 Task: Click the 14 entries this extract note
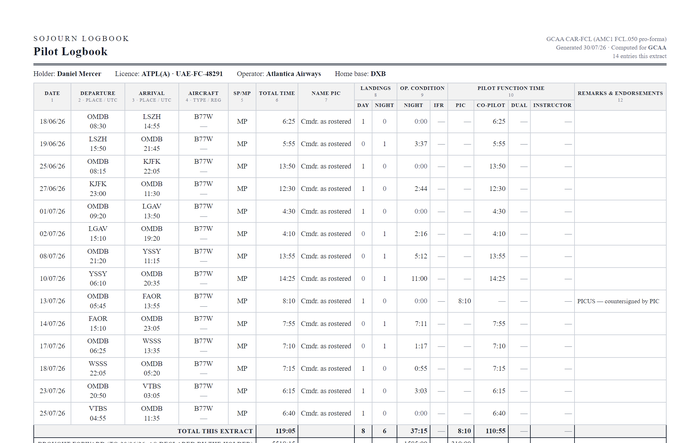click(639, 56)
